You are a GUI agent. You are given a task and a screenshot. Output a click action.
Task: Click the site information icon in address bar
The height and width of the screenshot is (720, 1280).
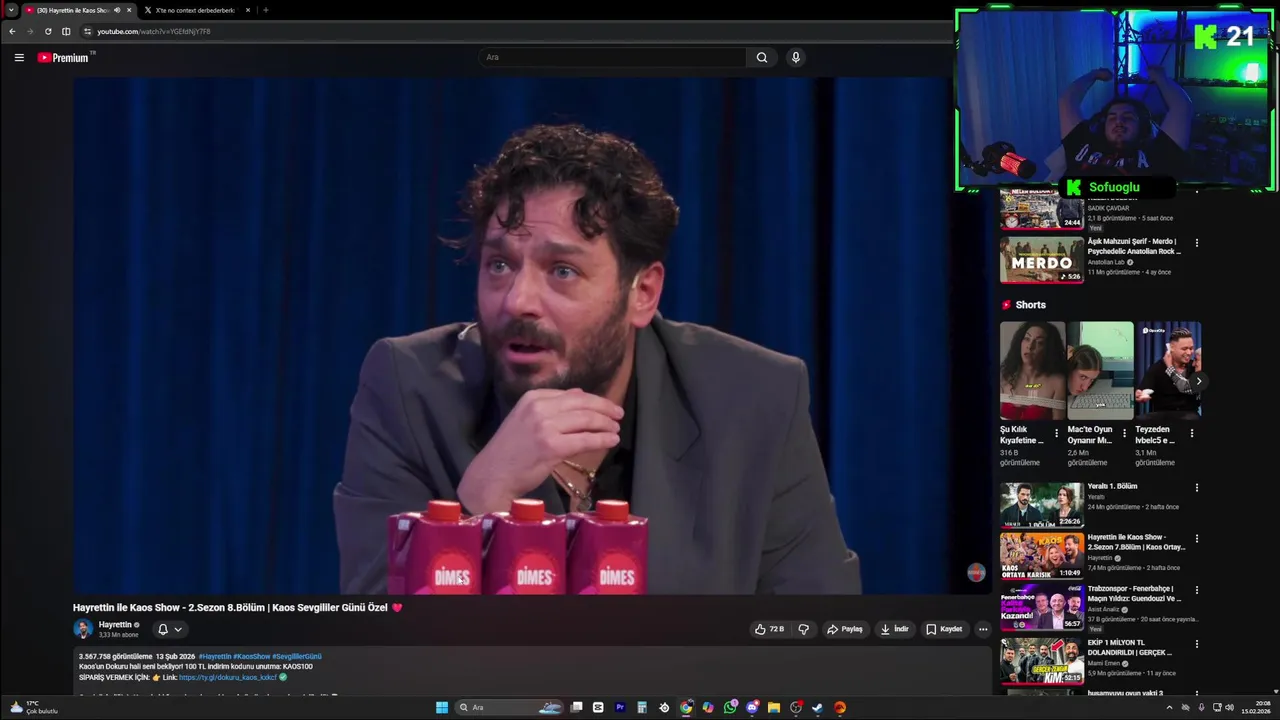point(87,31)
